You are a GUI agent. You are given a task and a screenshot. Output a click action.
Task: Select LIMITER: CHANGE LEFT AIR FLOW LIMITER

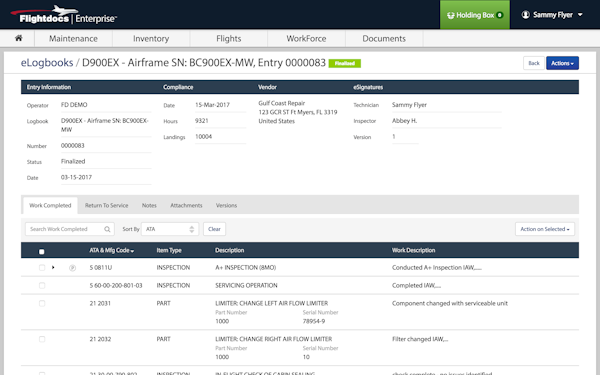click(x=271, y=303)
